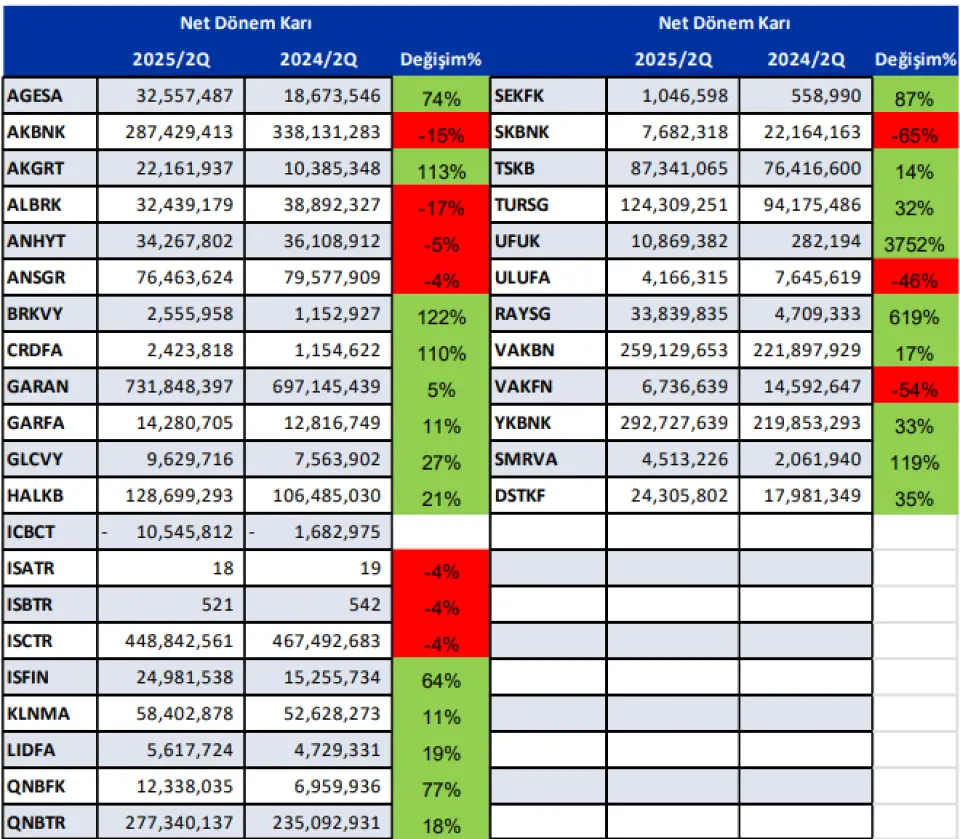The width and height of the screenshot is (960, 839).
Task: Select UFUK's 2024/2Q value 282,194
Action: click(x=826, y=241)
